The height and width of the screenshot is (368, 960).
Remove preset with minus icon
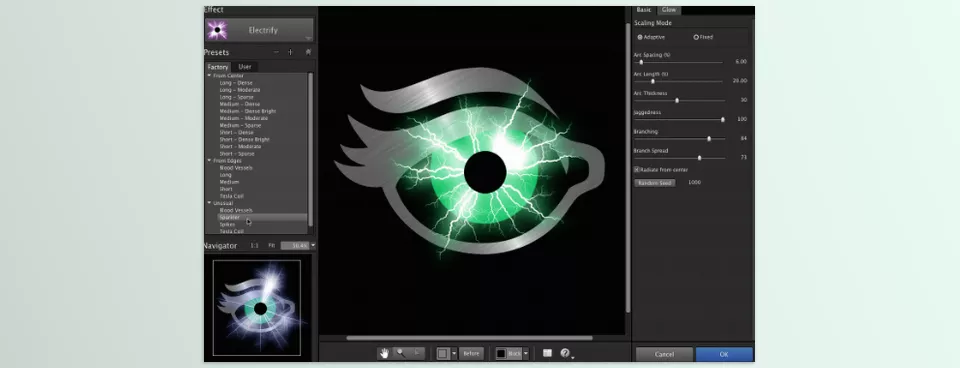276,52
